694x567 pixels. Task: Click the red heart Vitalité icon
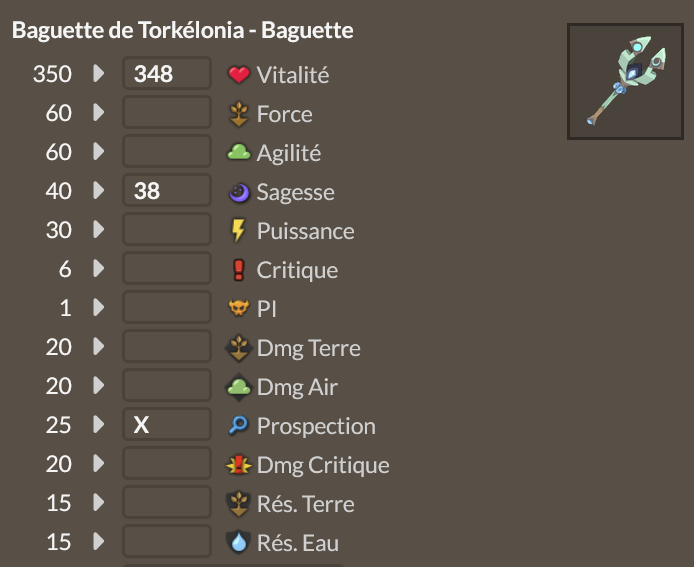pyautogui.click(x=238, y=75)
